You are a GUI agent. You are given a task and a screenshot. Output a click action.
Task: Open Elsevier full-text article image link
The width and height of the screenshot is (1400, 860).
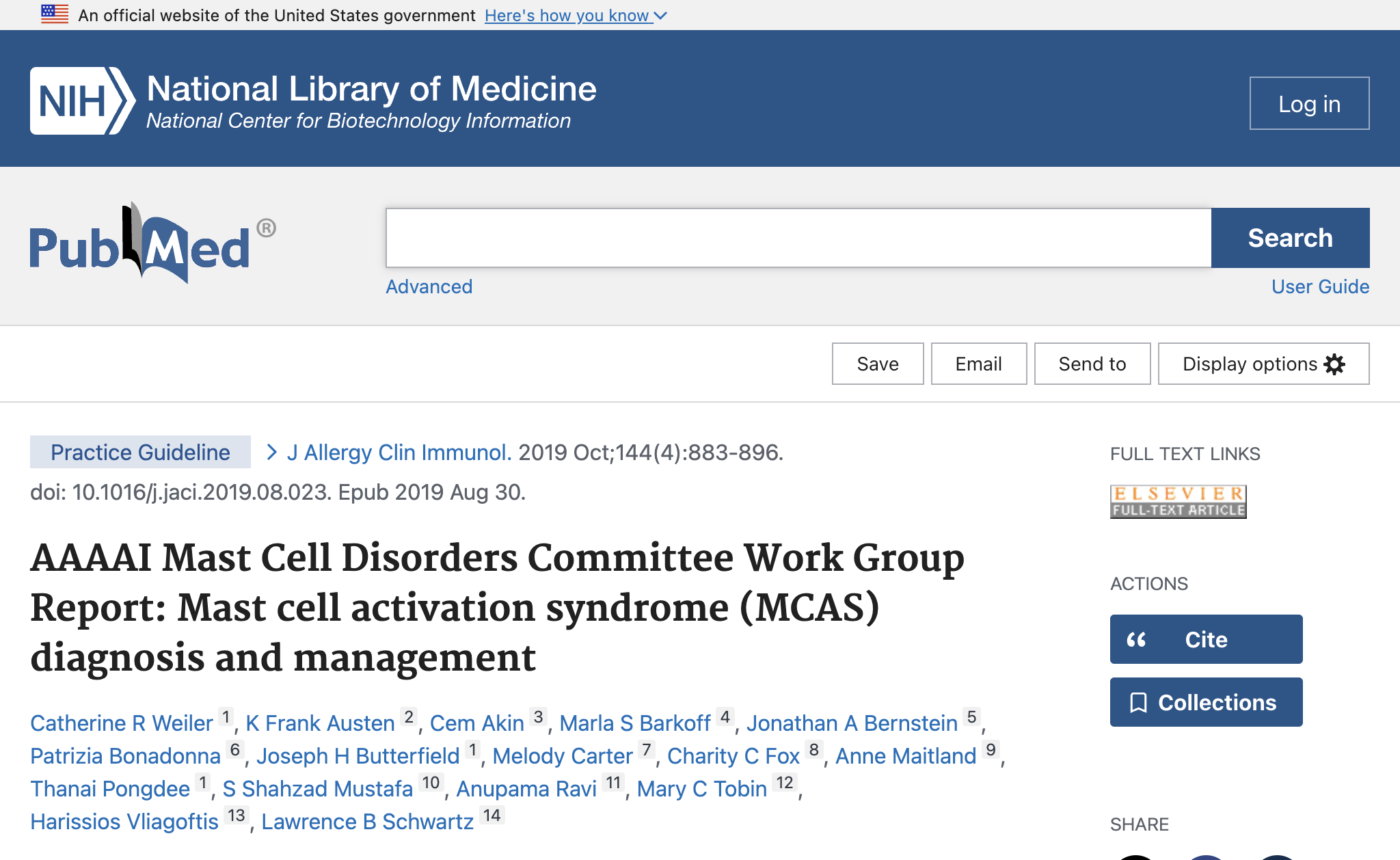[x=1178, y=502]
